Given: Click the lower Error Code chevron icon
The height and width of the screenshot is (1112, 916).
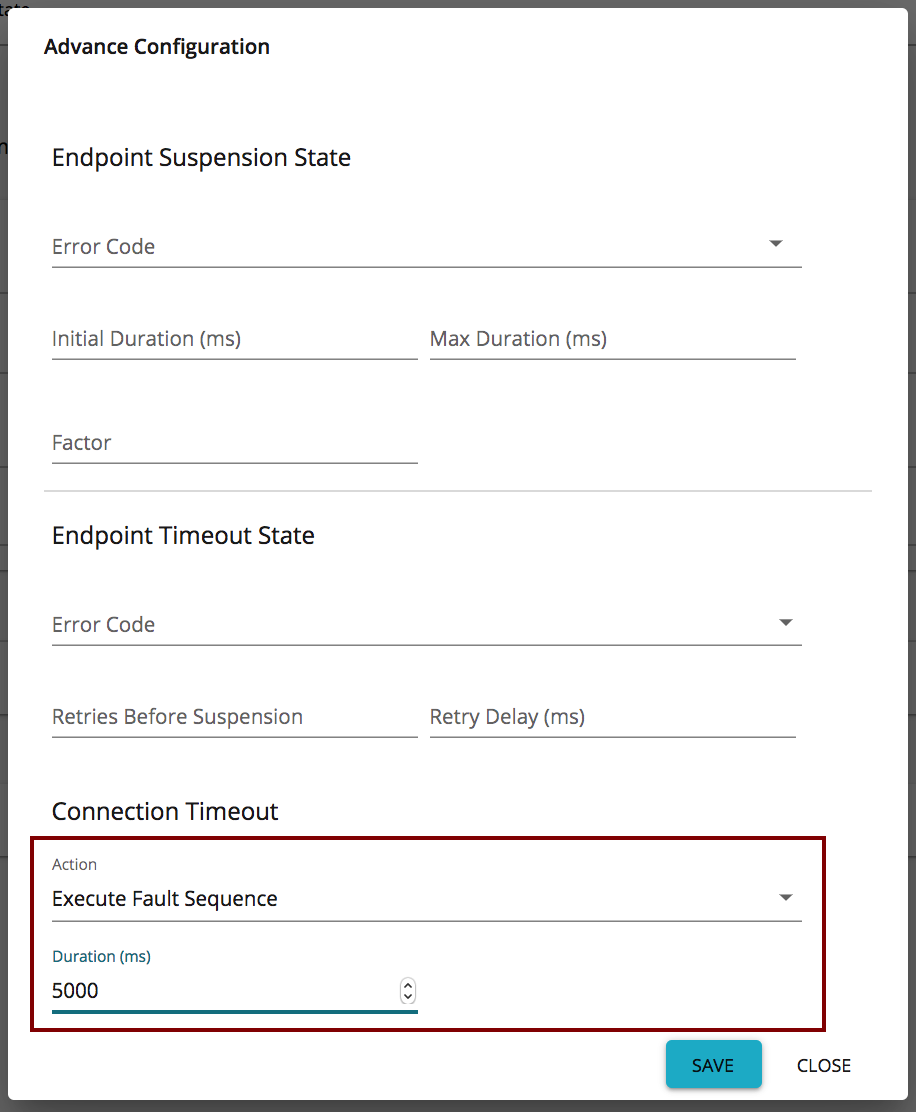Looking at the screenshot, I should click(x=787, y=622).
